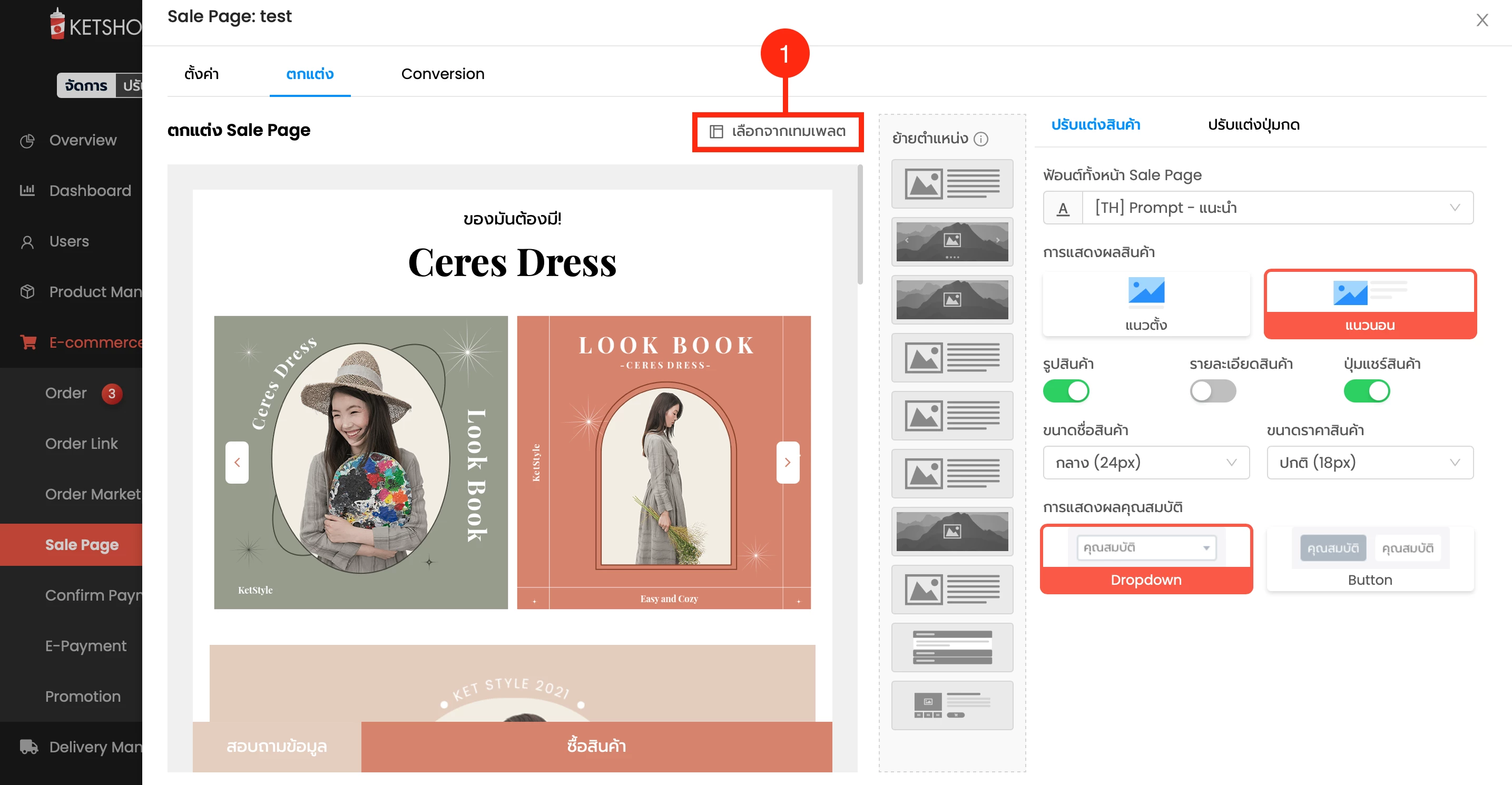The width and height of the screenshot is (1512, 785).
Task: Click the Ceres Dress green lookbook image
Action: click(361, 463)
